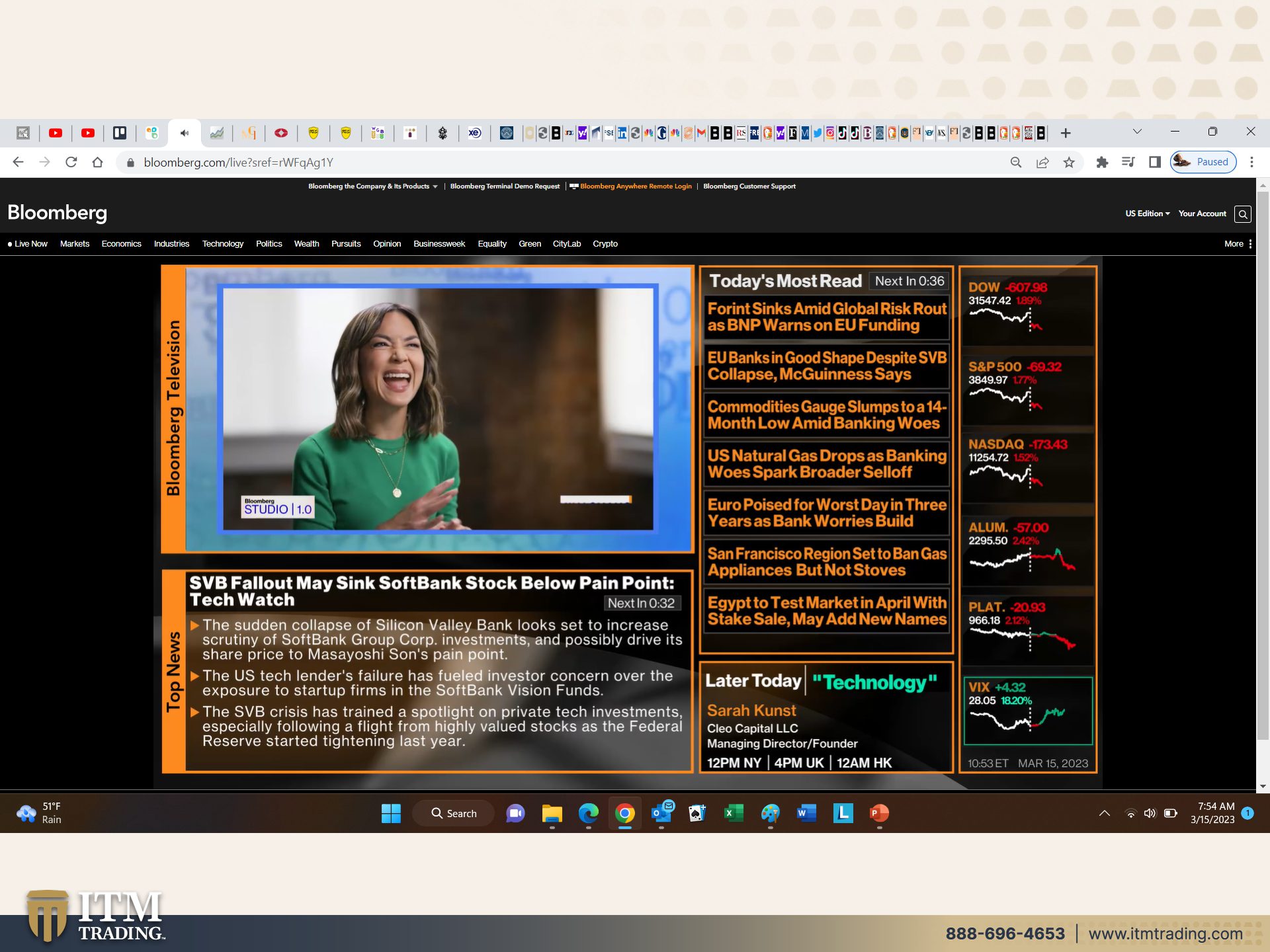Screen dimensions: 1270x952
Task: Click the live TV video of the presenter
Action: (x=438, y=409)
